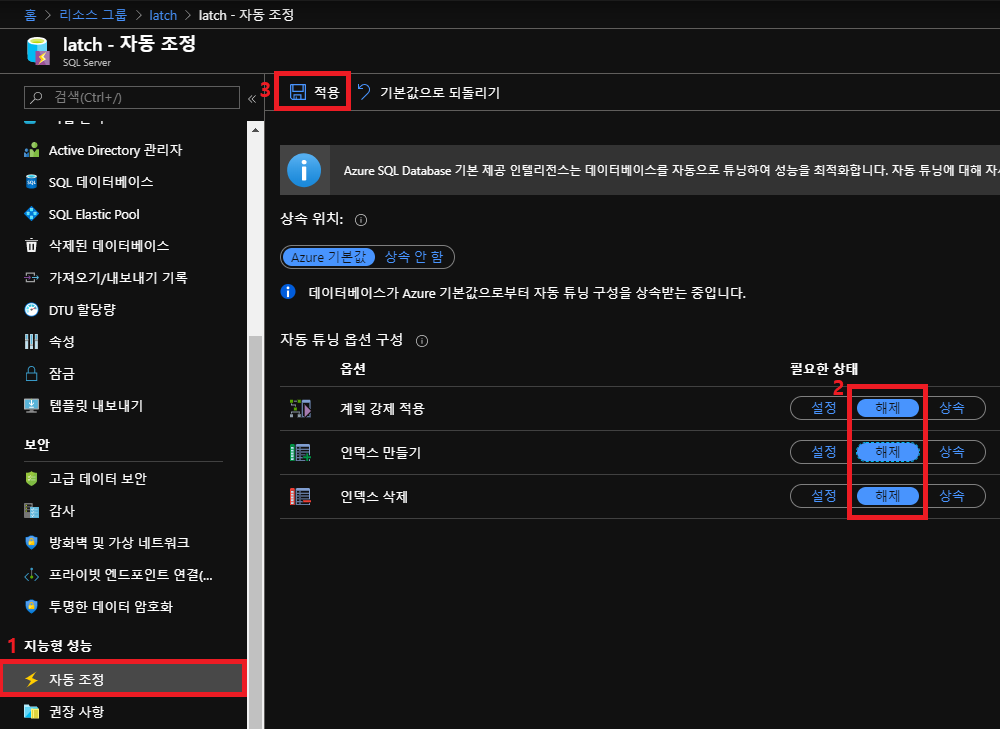Click the sidebar scroll-up arrow
Screen dimensions: 1000x729
[x=255, y=130]
